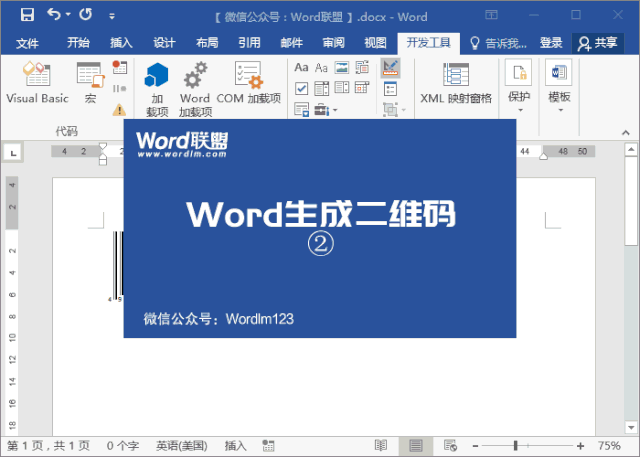Viewport: 640px width, 457px height.
Task: Switch to the 开始 tab
Action: 78,43
